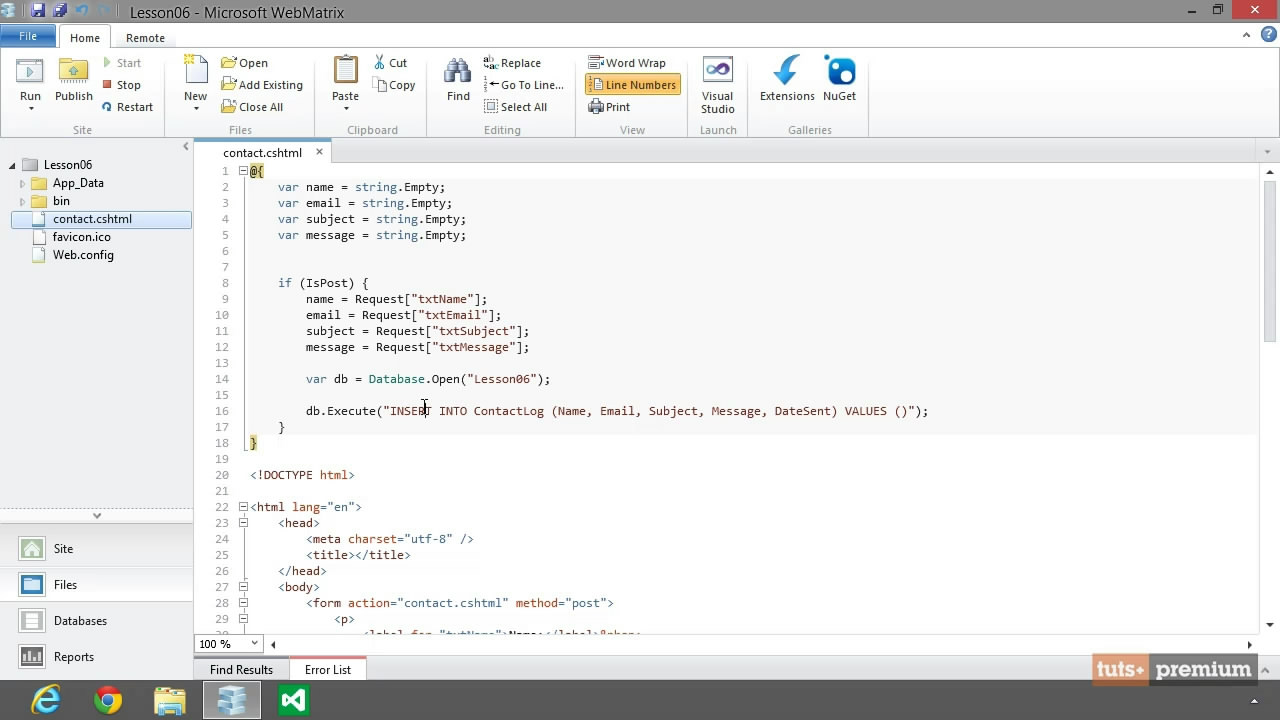Click the Start site button

[122, 63]
